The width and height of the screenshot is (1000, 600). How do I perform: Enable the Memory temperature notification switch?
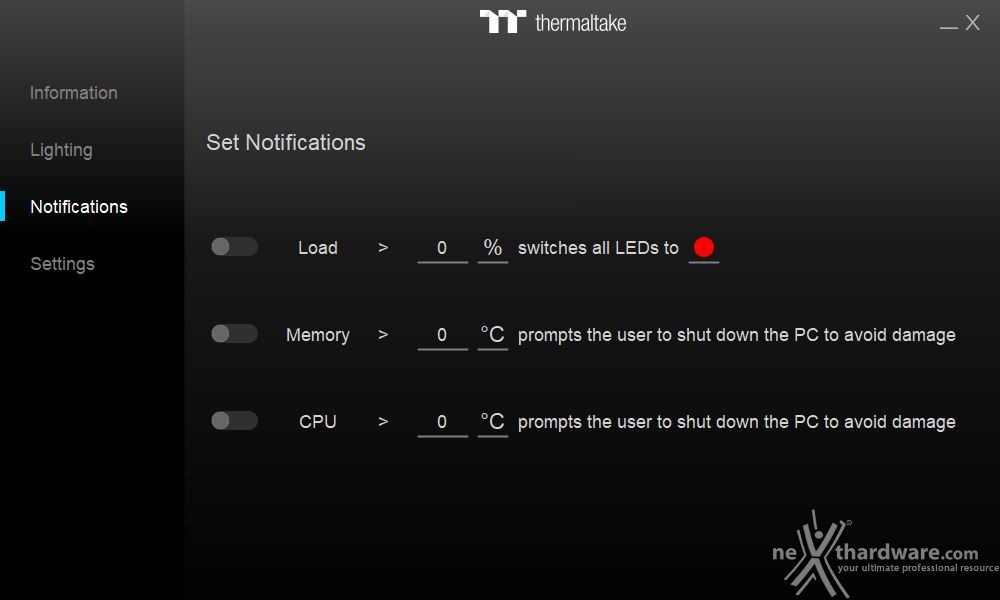234,333
